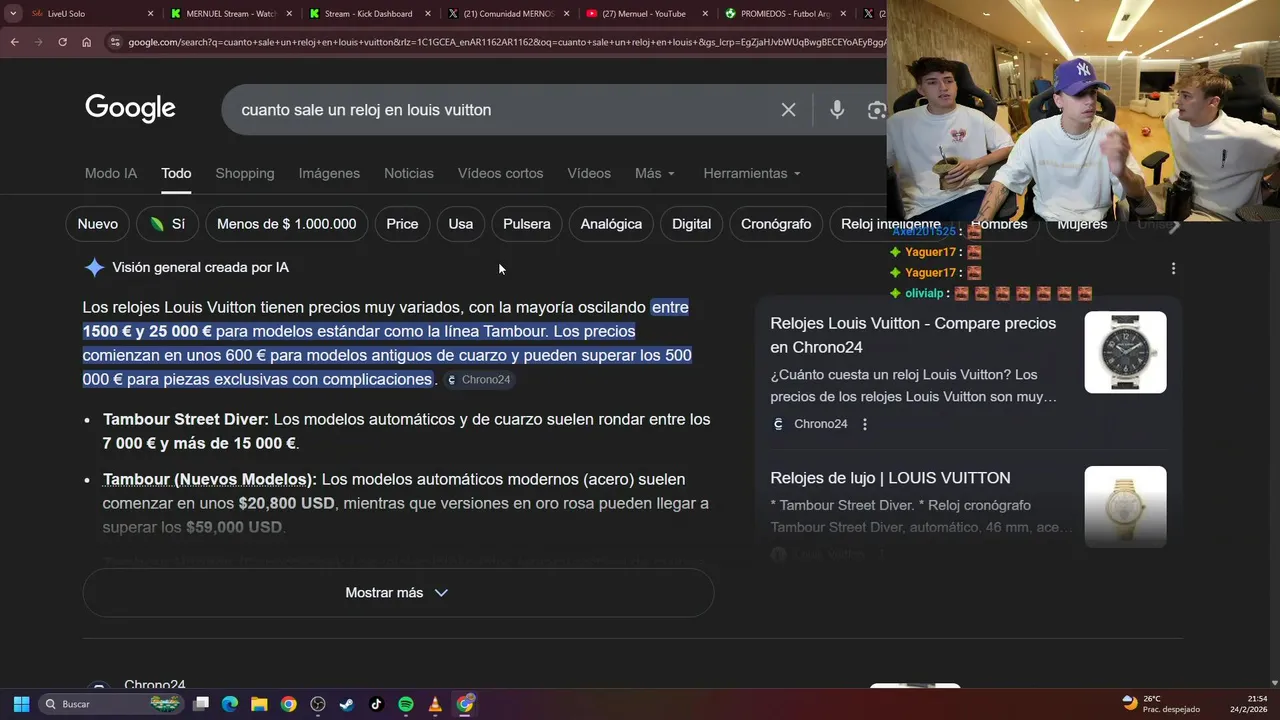The width and height of the screenshot is (1280, 720).
Task: Open Steam from taskbar
Action: click(347, 704)
